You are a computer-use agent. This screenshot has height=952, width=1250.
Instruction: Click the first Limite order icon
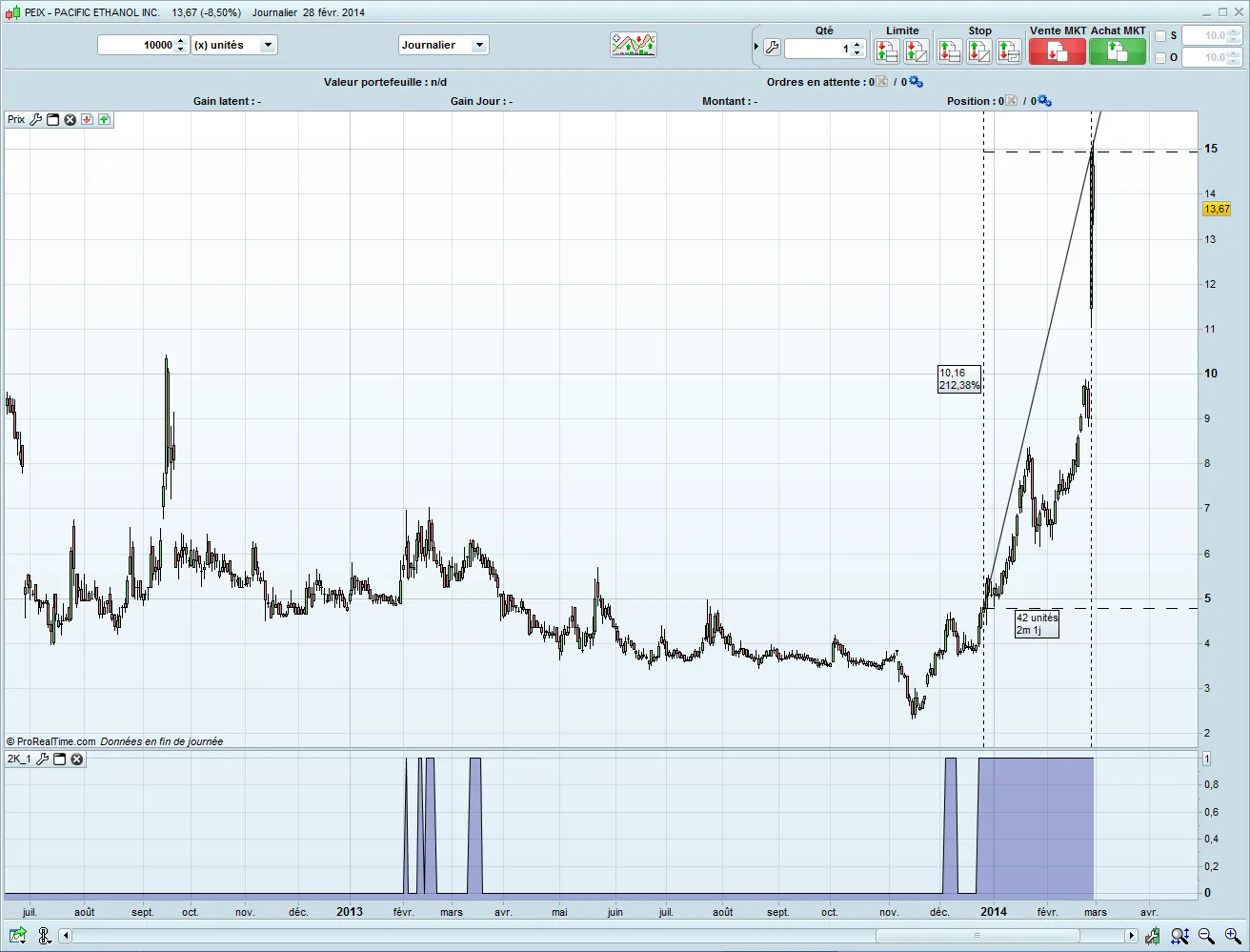[x=887, y=51]
